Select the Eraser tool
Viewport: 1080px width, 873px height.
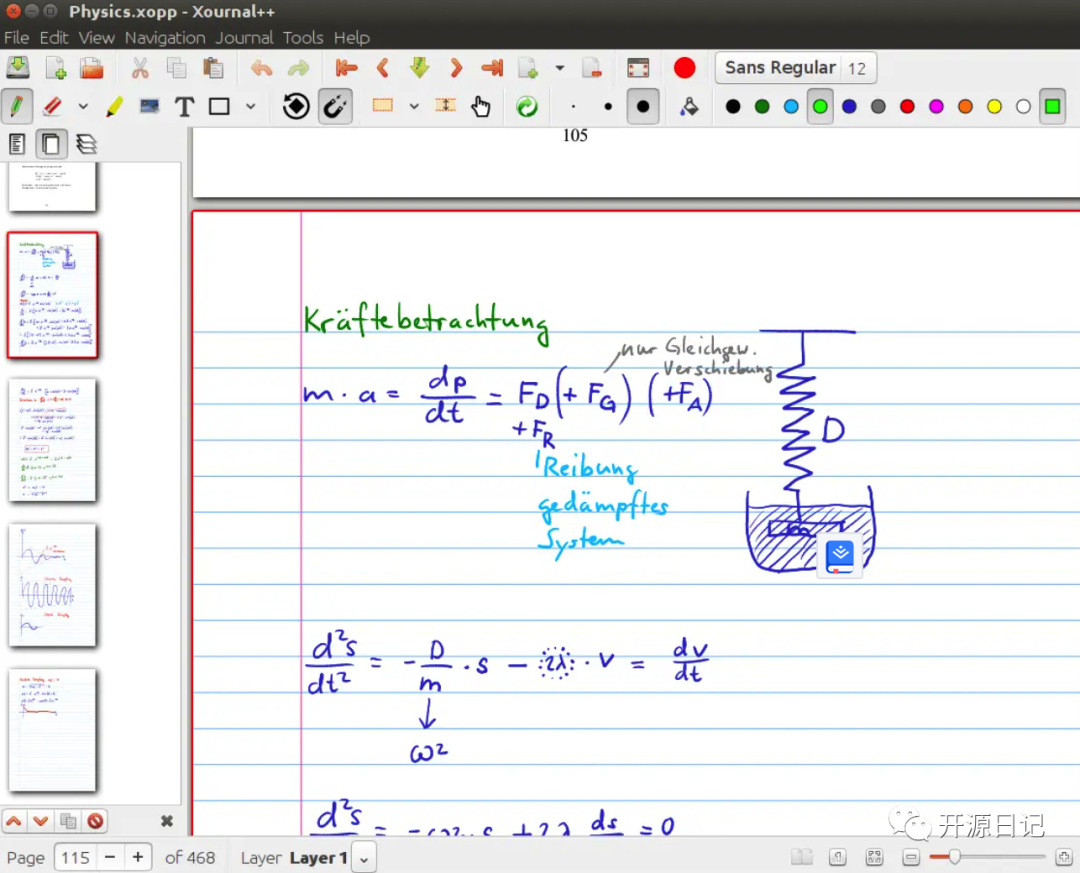coord(53,107)
